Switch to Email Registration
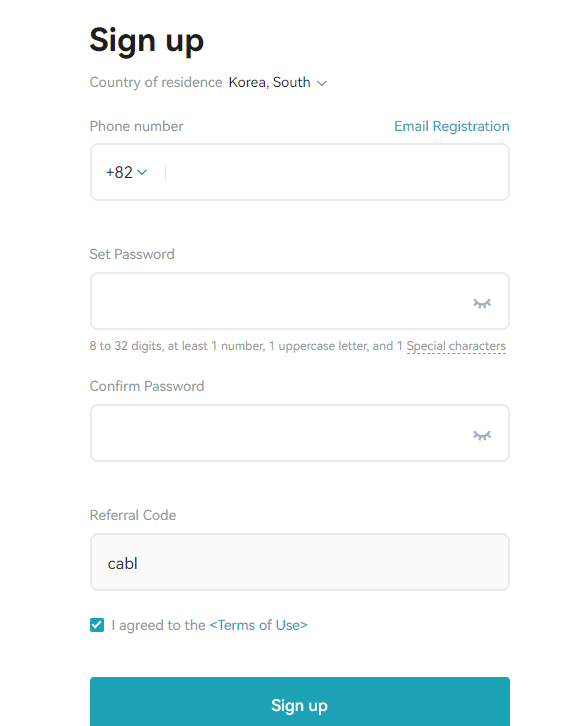The image size is (582, 726). point(451,126)
